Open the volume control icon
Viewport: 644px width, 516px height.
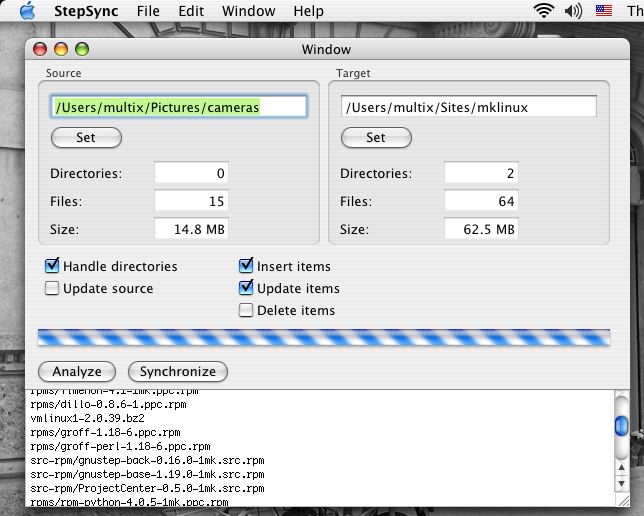(x=573, y=11)
